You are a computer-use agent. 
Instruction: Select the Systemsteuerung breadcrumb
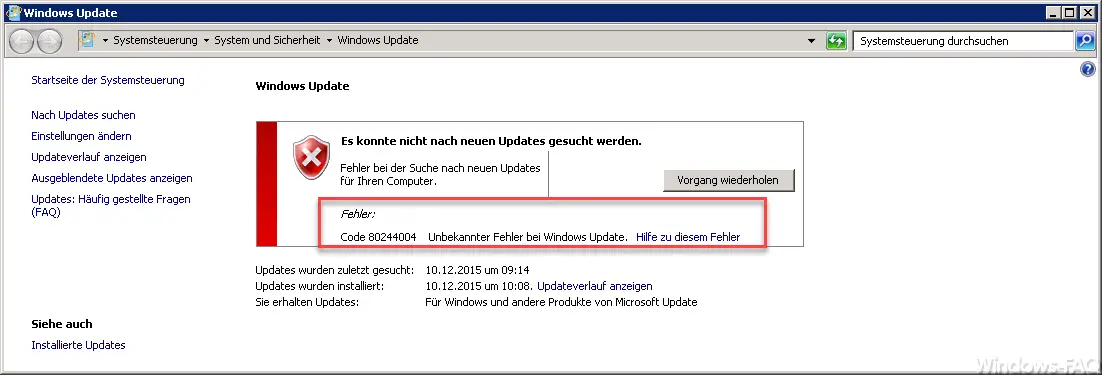pos(155,41)
